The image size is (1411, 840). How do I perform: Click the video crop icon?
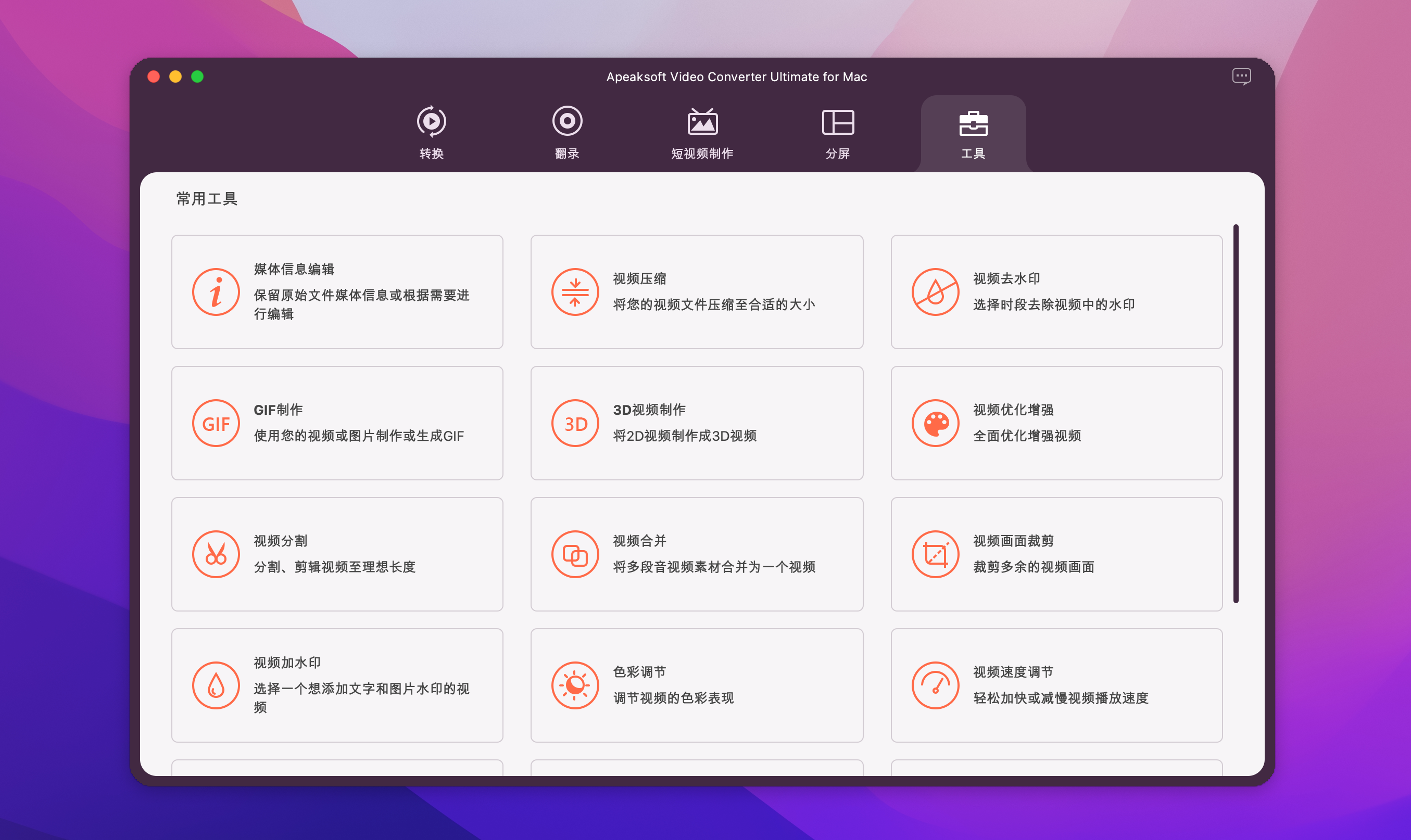tap(935, 554)
